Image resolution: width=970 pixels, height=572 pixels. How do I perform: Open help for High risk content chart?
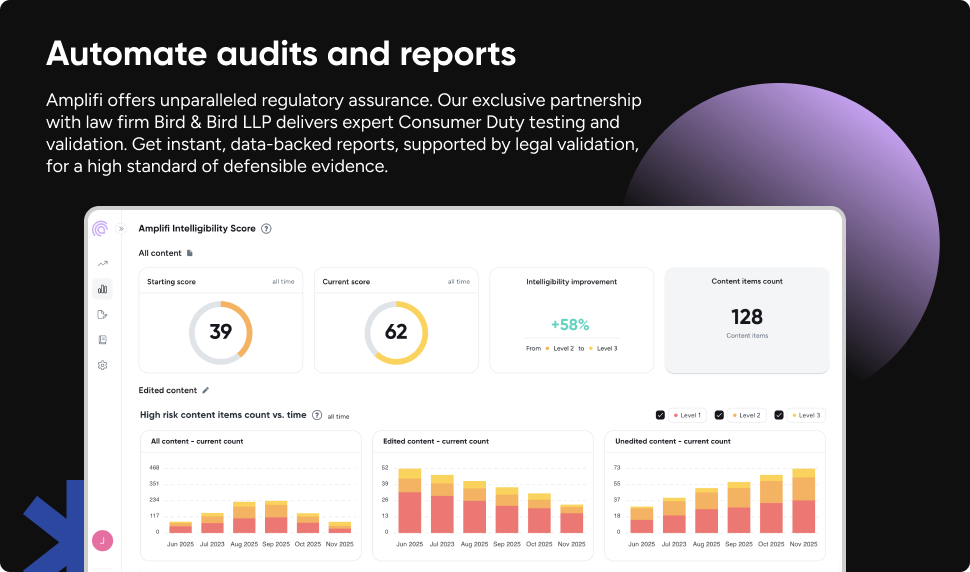coord(317,415)
